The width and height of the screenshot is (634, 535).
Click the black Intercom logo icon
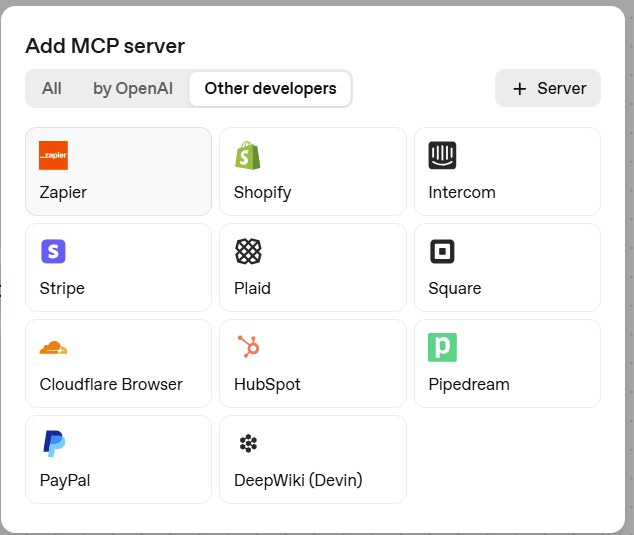(x=442, y=155)
